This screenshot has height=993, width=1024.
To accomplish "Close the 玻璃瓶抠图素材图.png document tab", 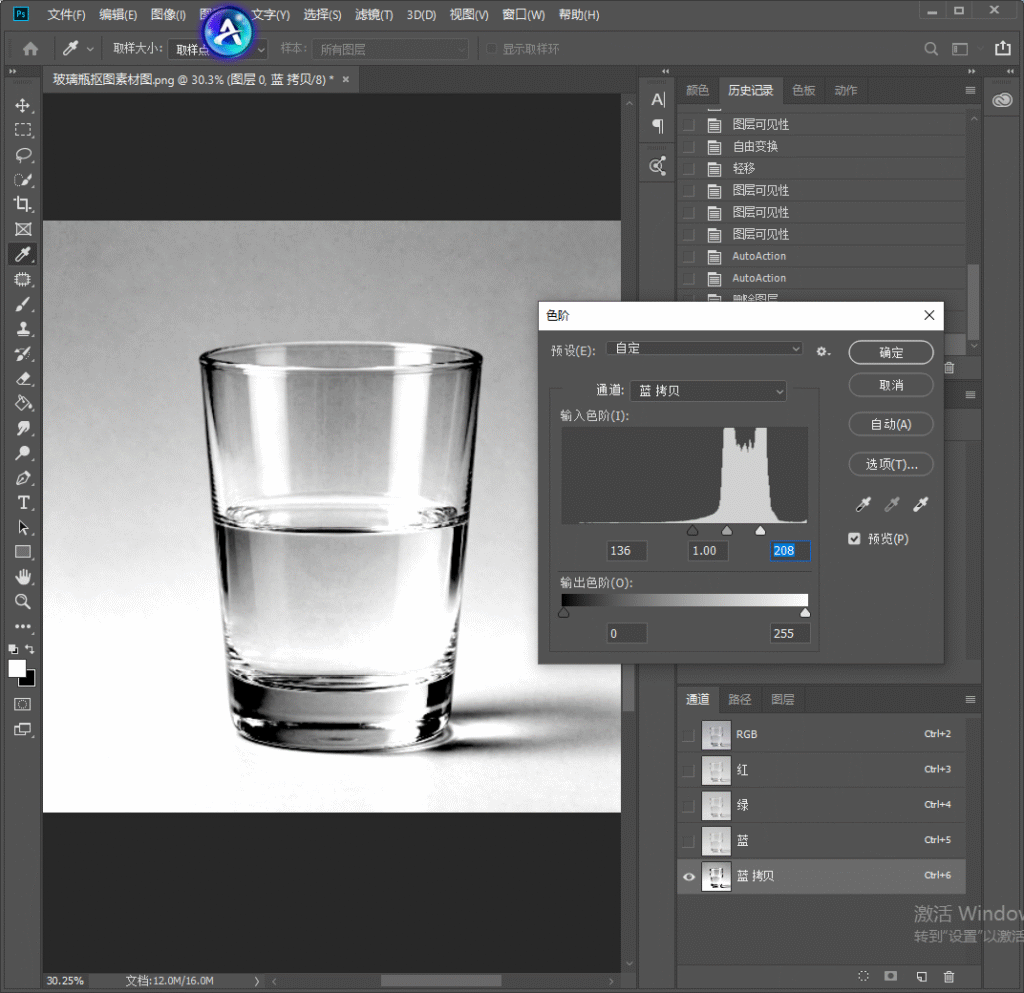I will (x=345, y=80).
